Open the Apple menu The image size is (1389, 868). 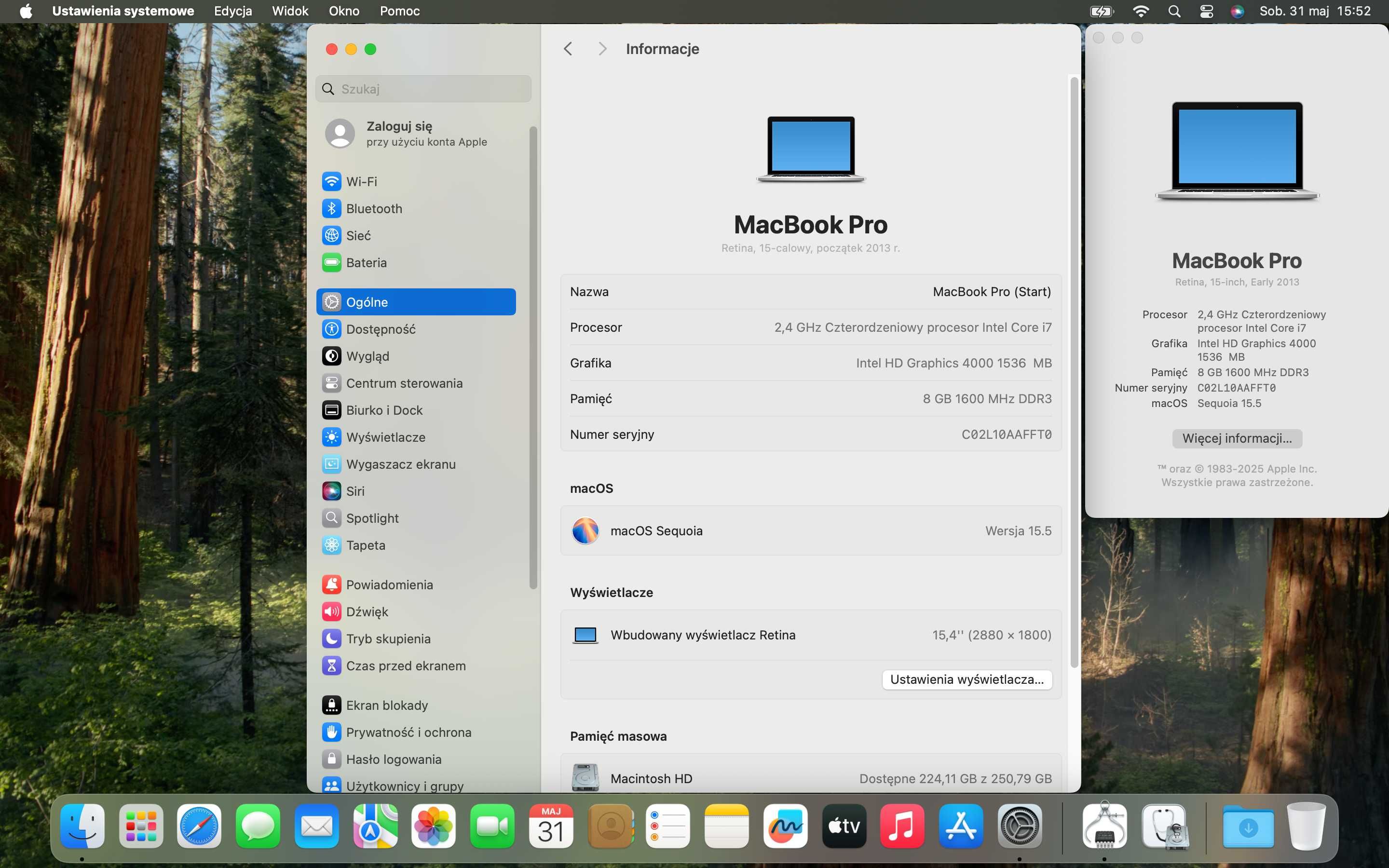26,11
